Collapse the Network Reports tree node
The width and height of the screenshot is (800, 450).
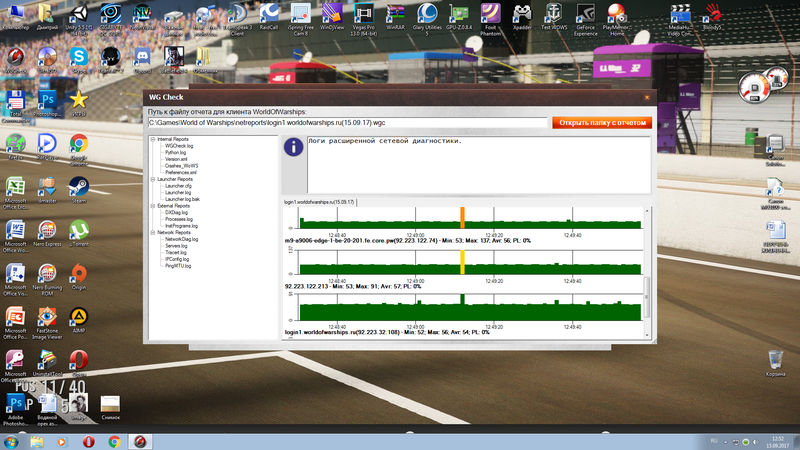(153, 233)
